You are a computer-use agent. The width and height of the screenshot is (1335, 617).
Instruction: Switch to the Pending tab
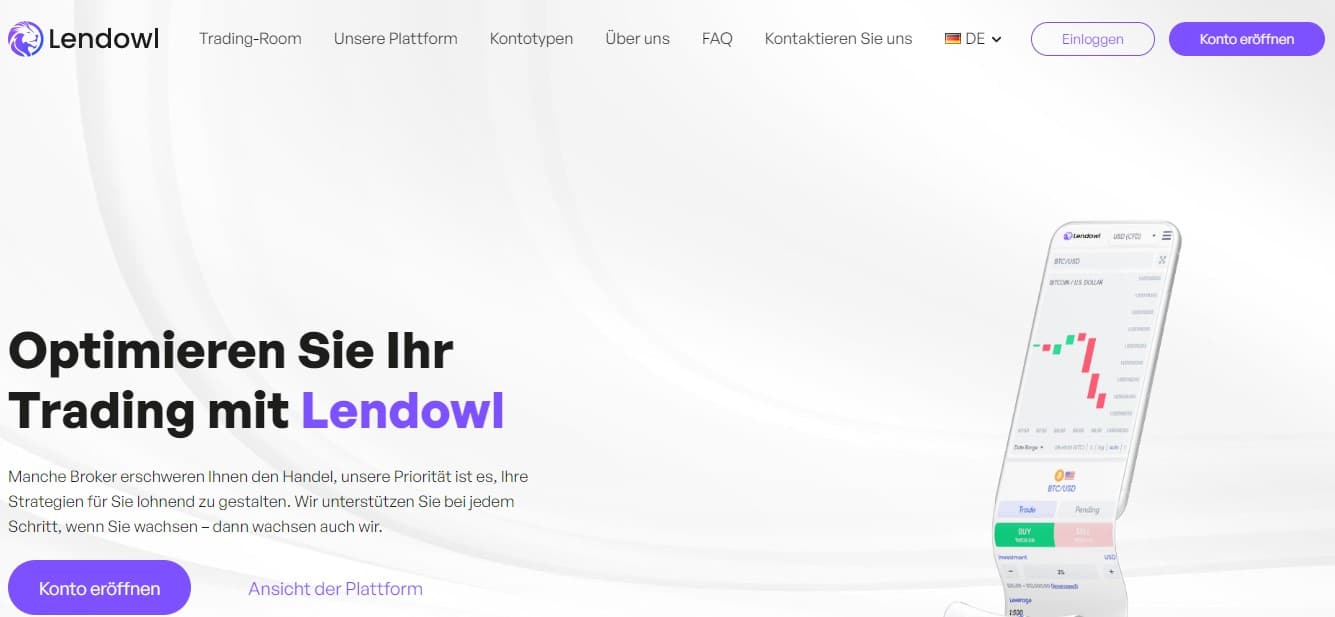[x=1088, y=509]
